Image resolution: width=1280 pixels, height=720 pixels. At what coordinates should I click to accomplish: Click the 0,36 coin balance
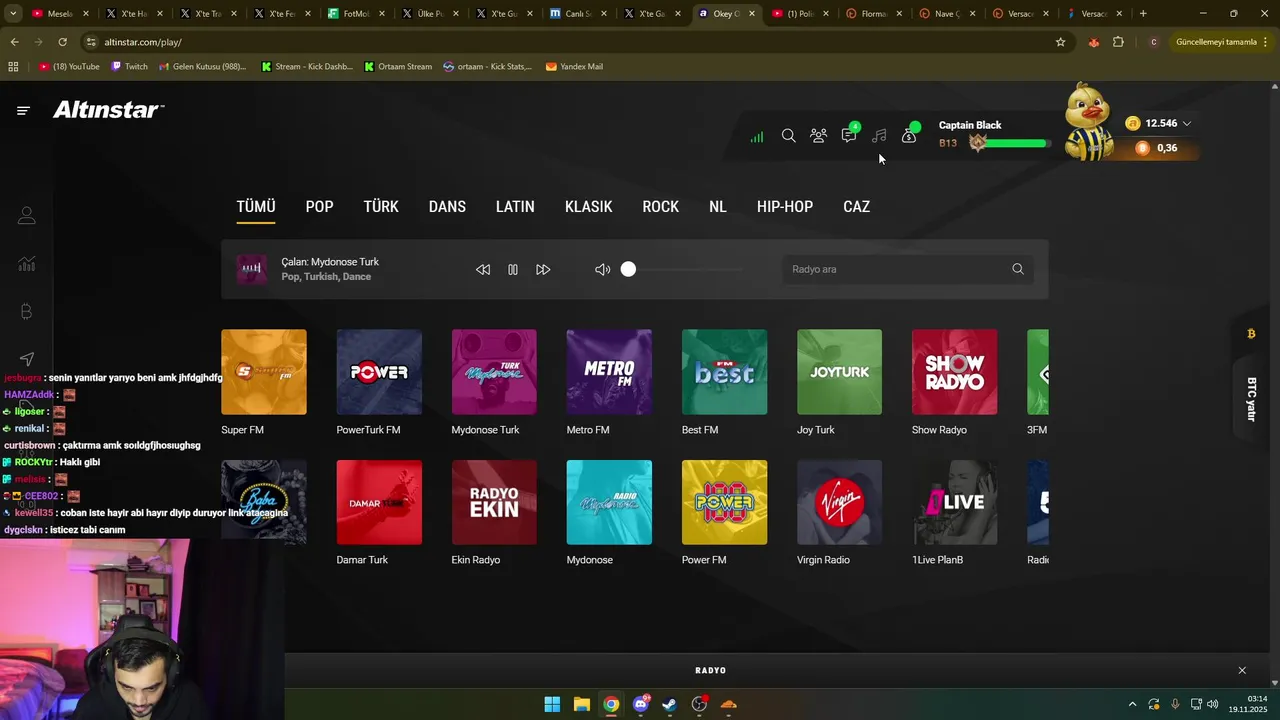(x=1157, y=148)
